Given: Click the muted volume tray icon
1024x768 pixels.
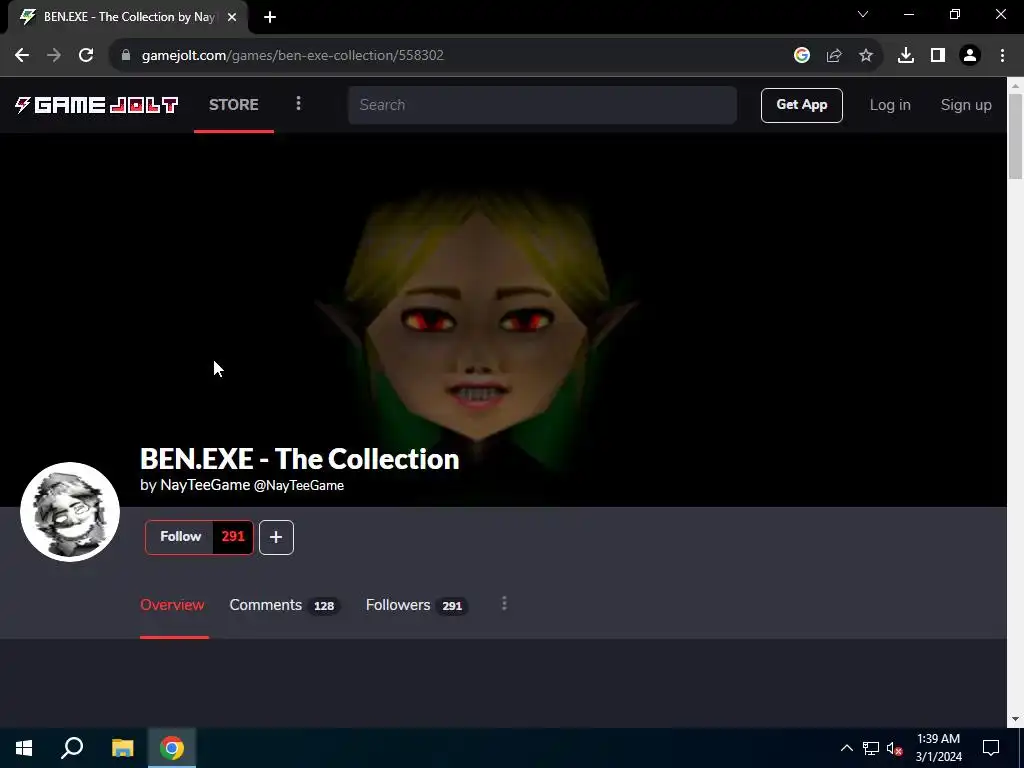Looking at the screenshot, I should (x=895, y=748).
